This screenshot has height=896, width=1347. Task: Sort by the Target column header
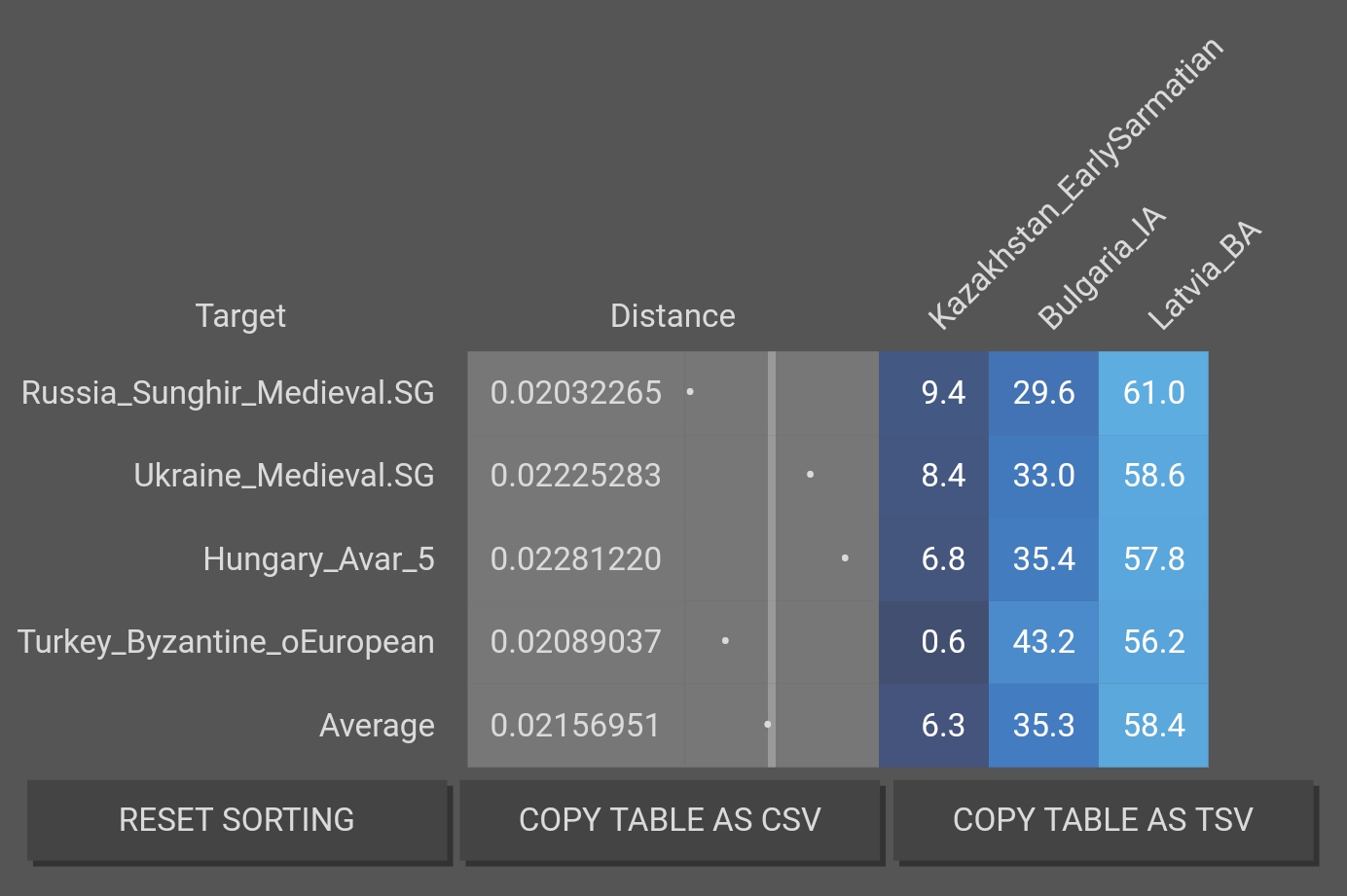[240, 316]
